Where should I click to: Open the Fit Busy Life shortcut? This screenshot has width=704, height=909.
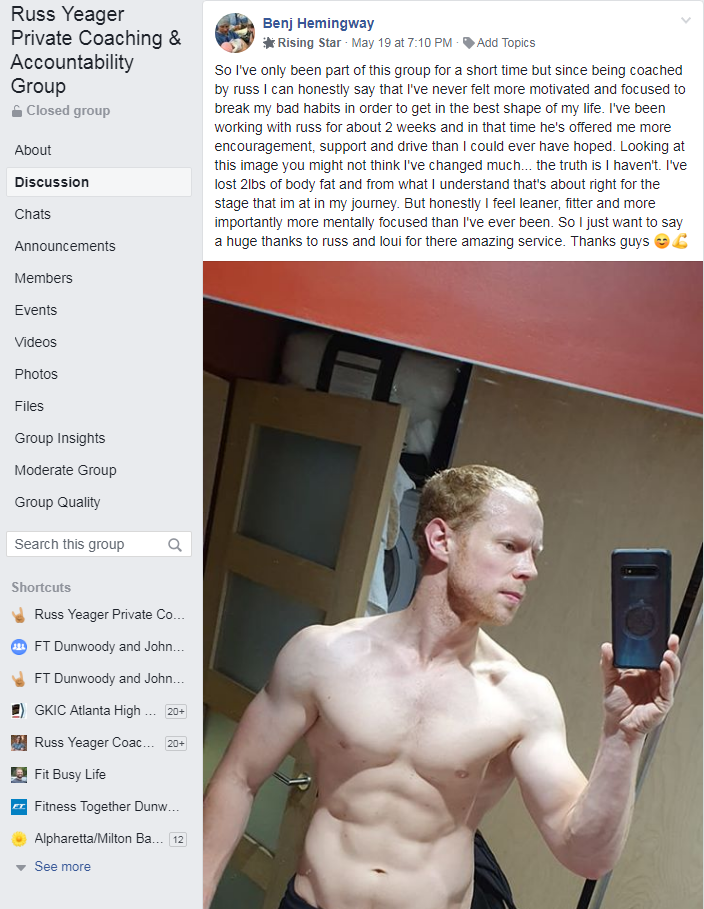coord(70,775)
